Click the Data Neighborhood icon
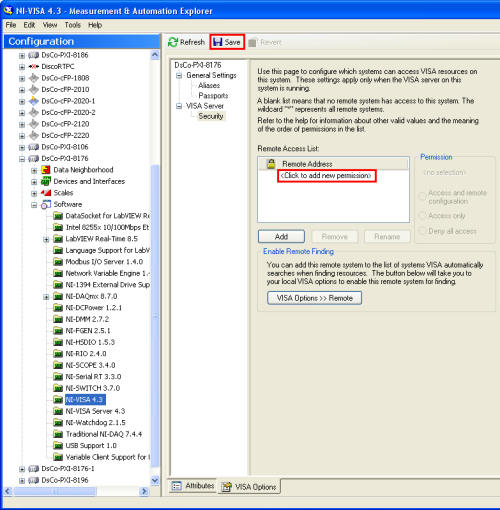 click(x=45, y=170)
